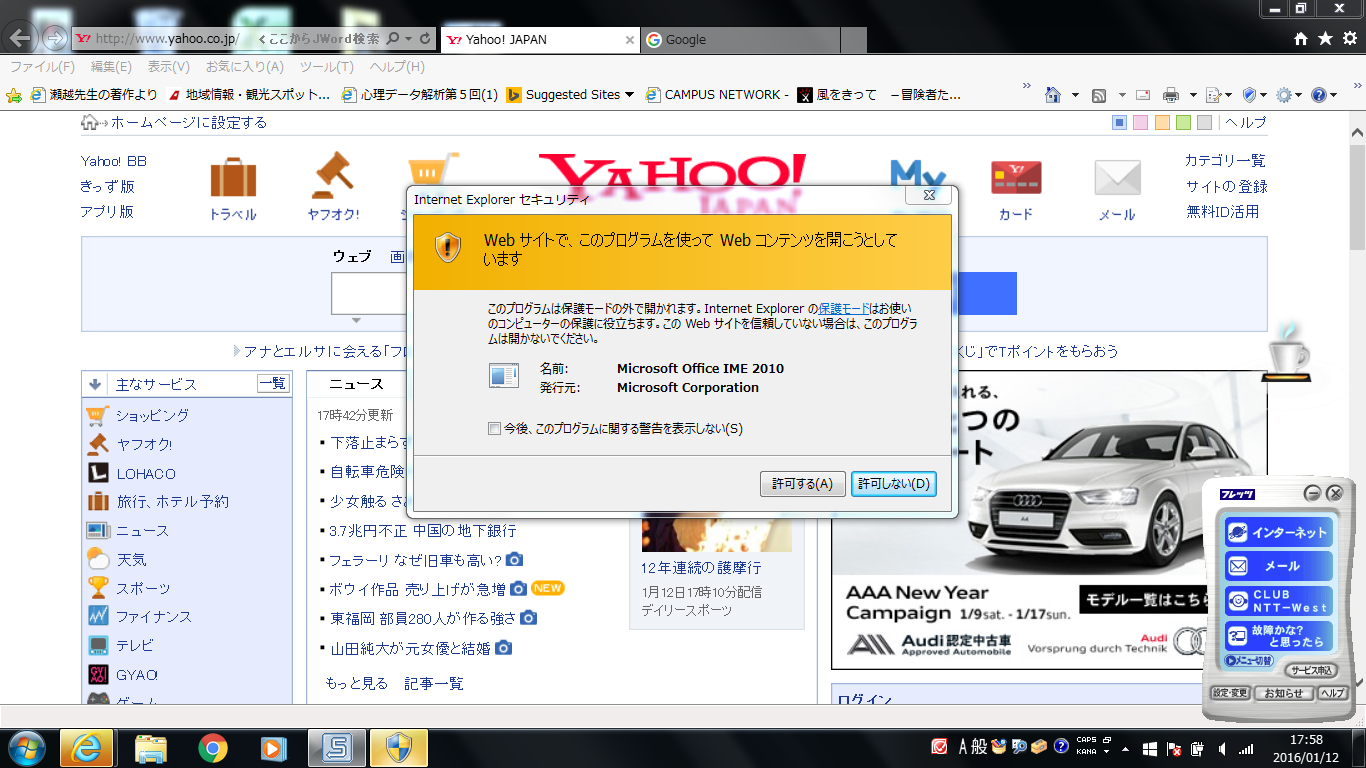This screenshot has height=768, width=1366.
Task: Click the Print icon in the command bar
Action: (1171, 95)
